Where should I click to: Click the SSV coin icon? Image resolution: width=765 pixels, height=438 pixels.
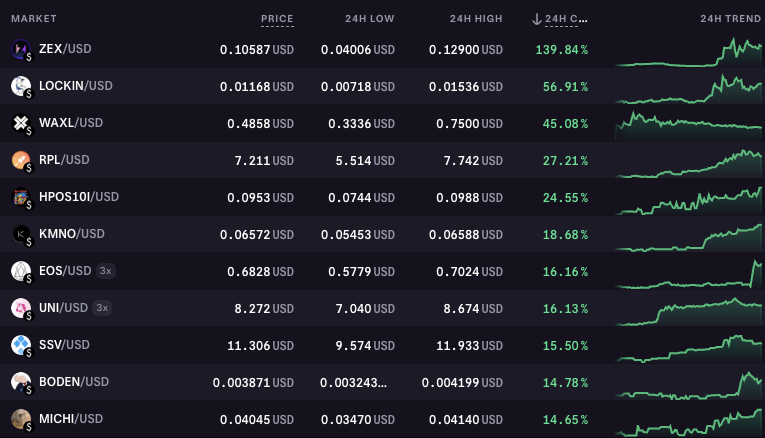point(21,345)
